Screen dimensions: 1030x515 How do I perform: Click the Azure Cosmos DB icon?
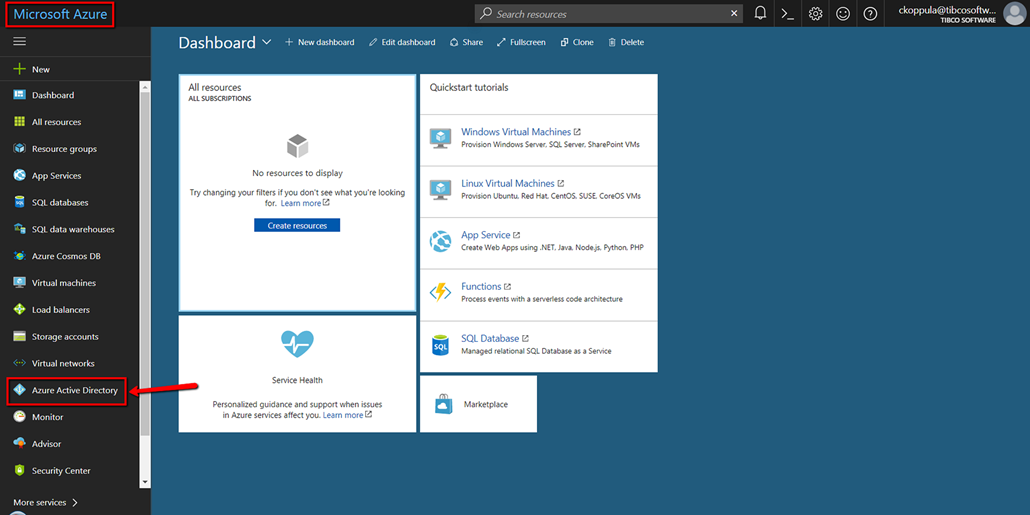(20, 256)
